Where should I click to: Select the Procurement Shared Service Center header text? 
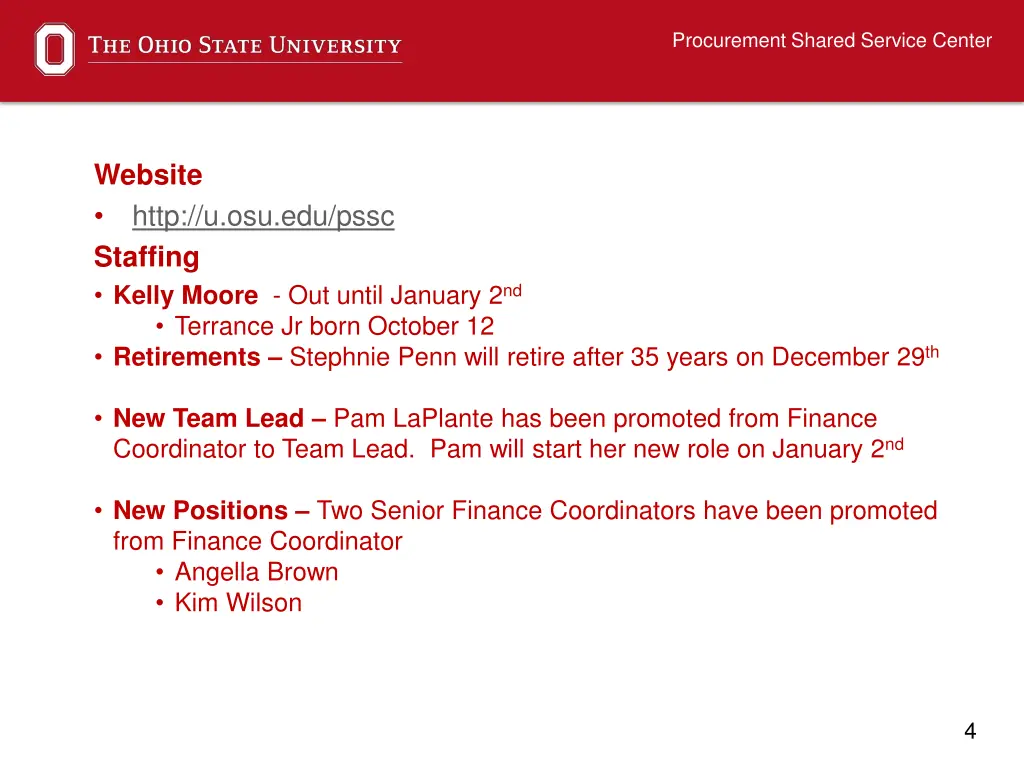pos(832,40)
